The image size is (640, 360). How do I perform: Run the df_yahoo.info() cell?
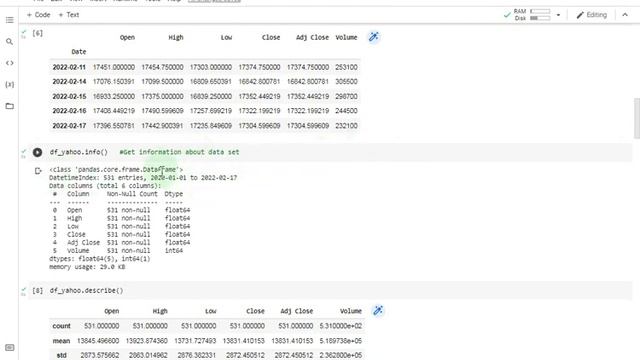tap(37, 152)
